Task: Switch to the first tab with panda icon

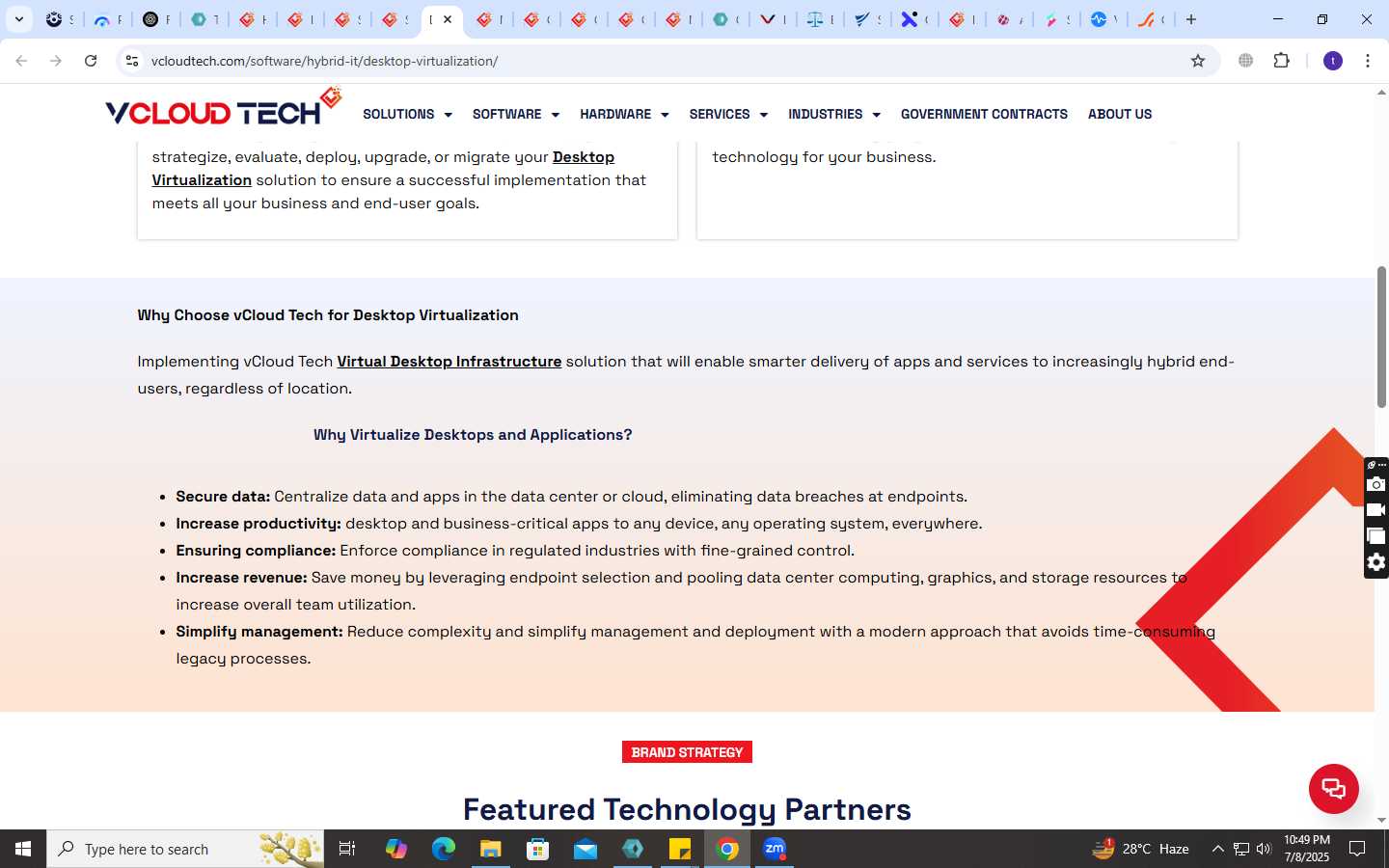Action: 59,19
